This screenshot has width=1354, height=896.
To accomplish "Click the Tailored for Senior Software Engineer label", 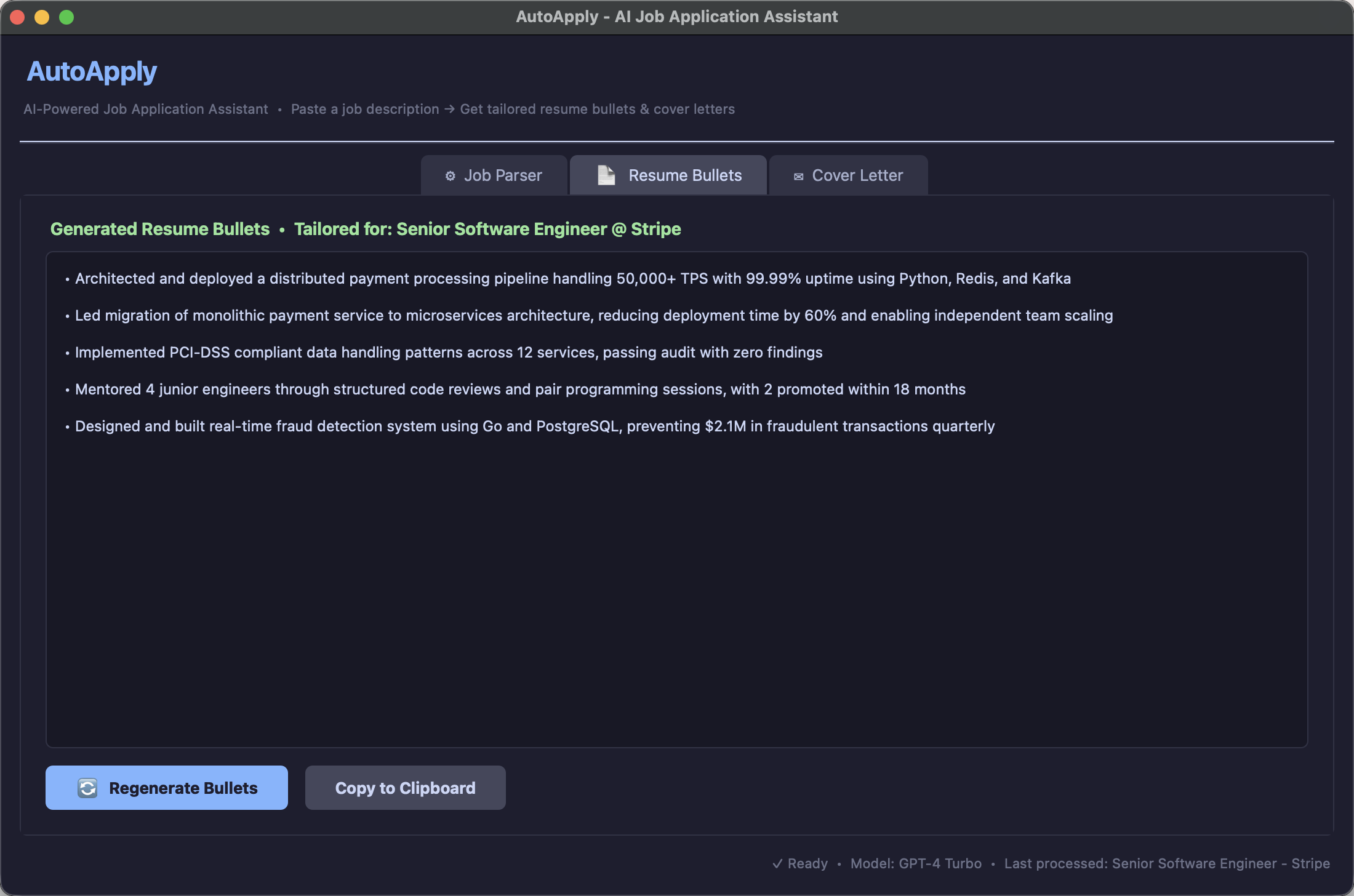I will coord(487,228).
